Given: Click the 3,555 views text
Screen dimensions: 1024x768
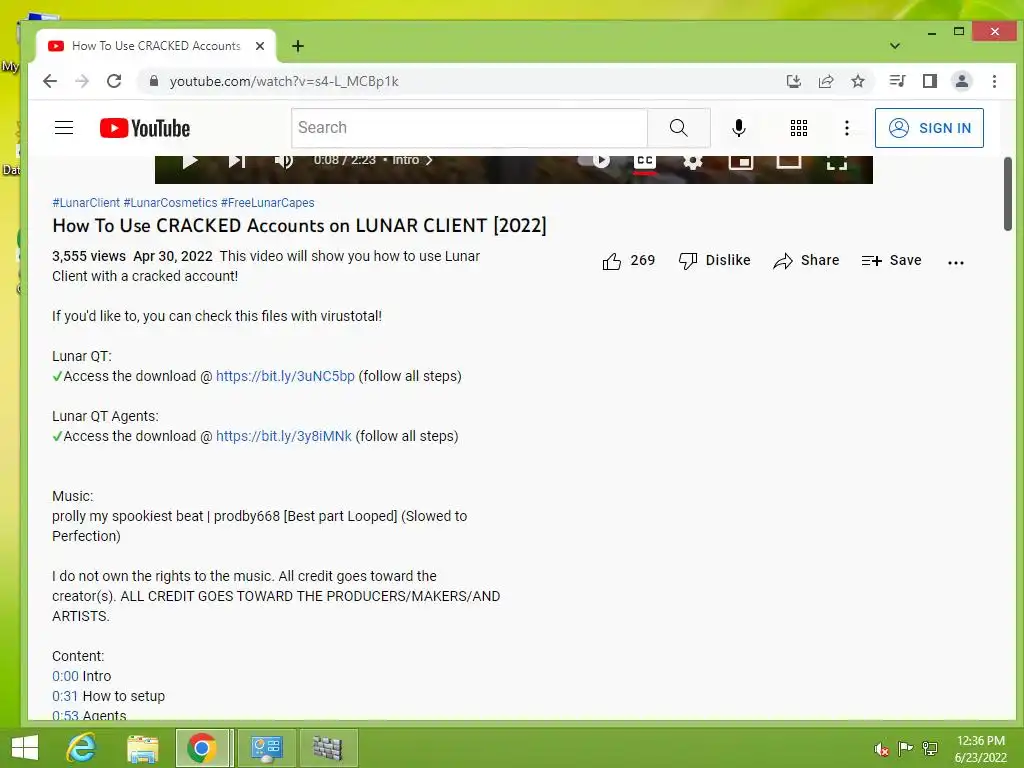Looking at the screenshot, I should 89,256.
